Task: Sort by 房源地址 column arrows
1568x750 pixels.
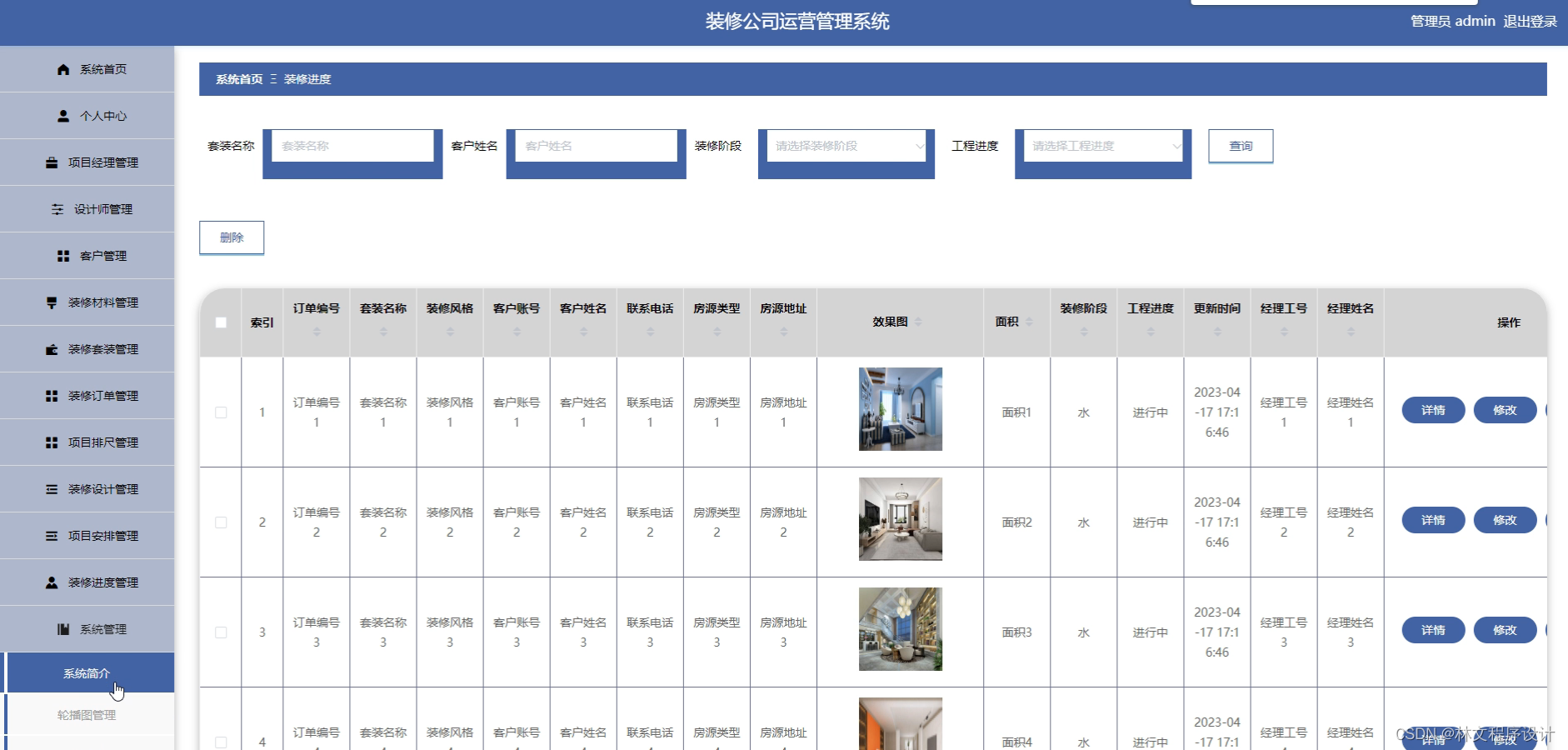Action: point(783,332)
